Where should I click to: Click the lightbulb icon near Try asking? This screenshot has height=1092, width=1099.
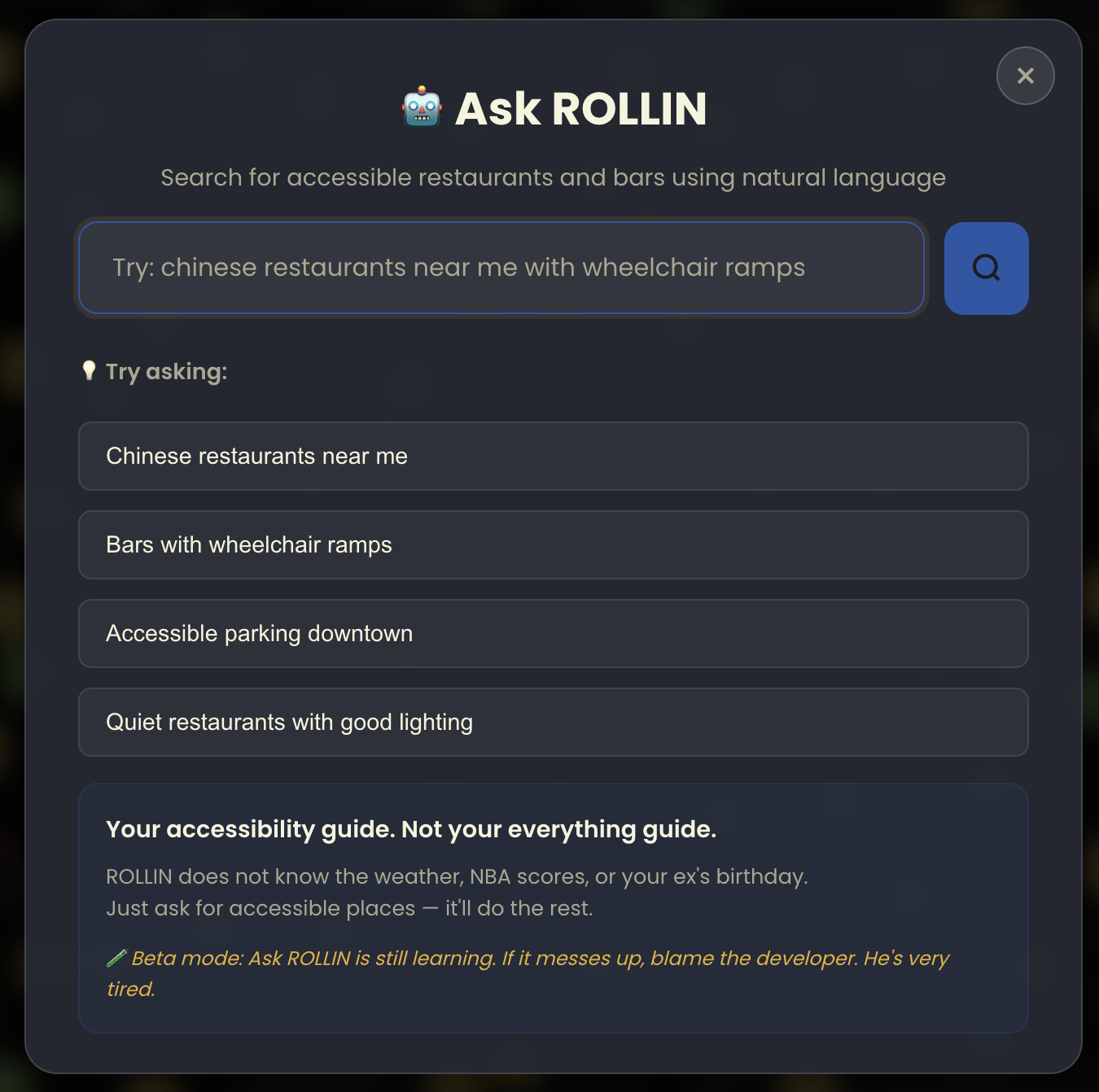pos(90,371)
